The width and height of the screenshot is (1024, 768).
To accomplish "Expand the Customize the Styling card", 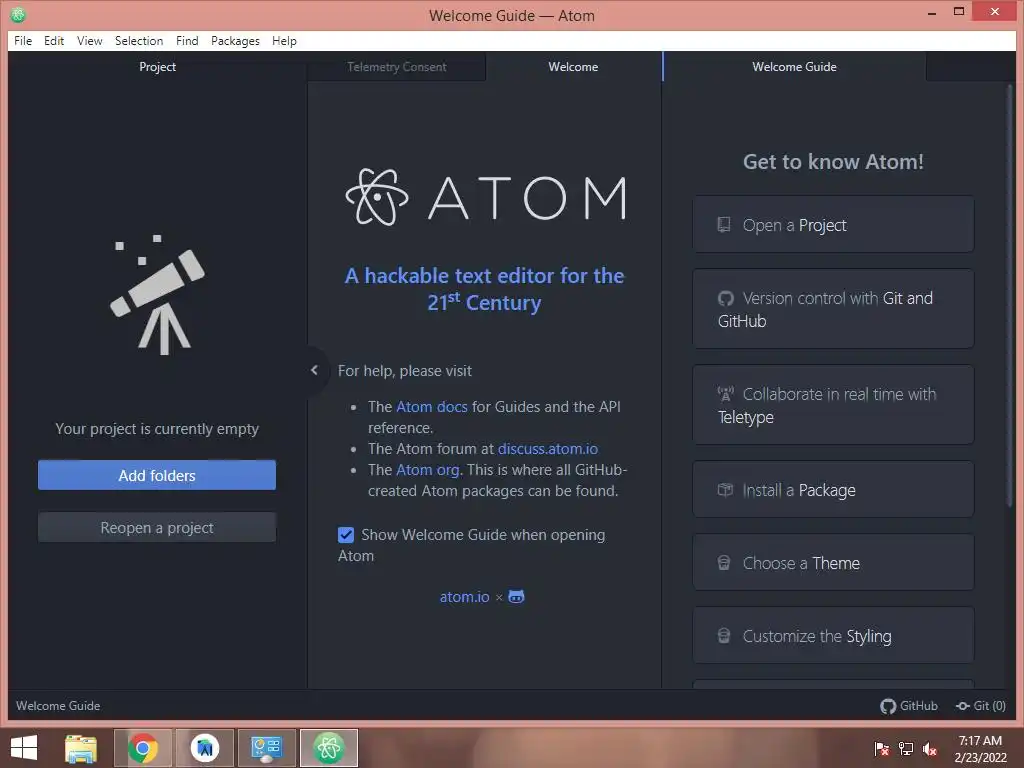I will (833, 636).
